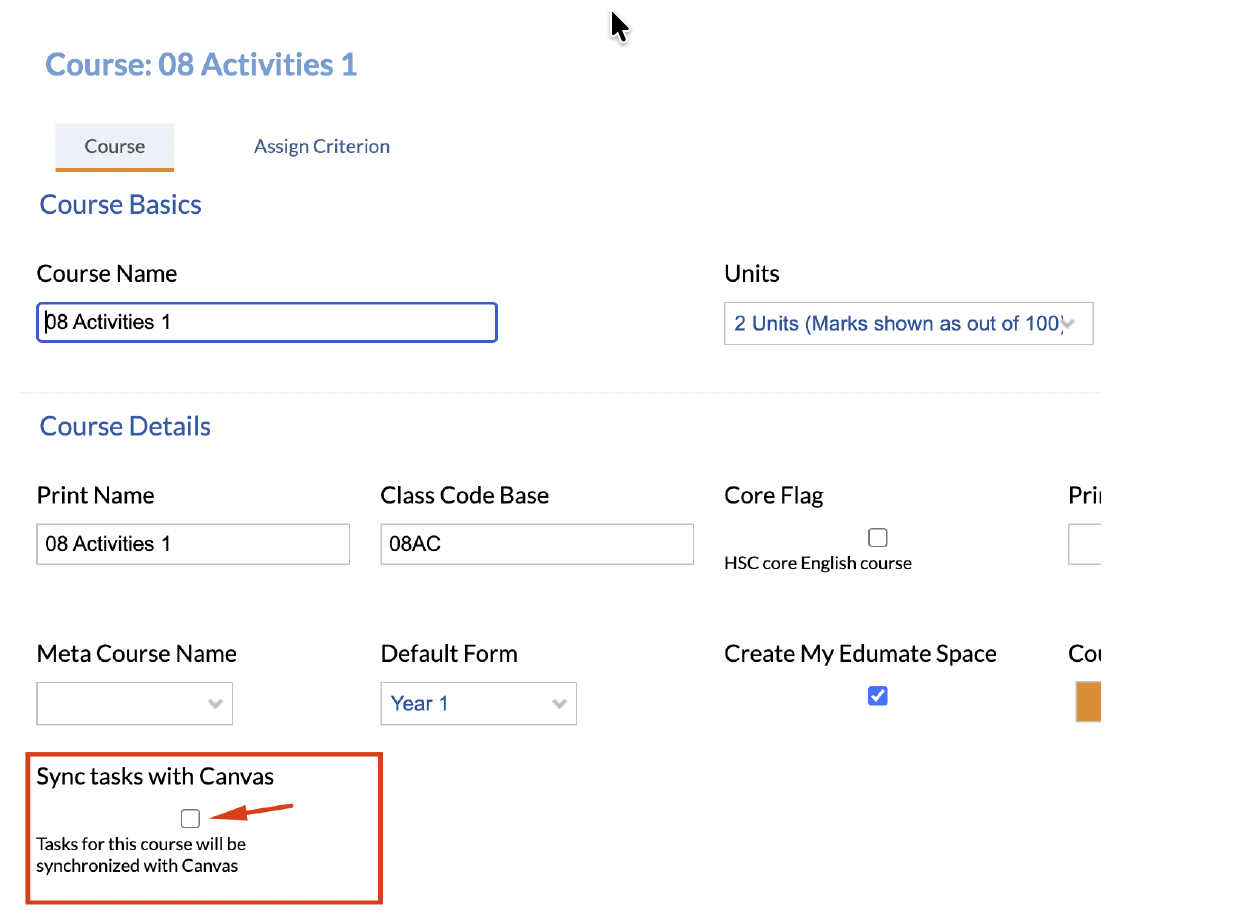This screenshot has height=920, width=1258.
Task: Click the Course Details section heading
Action: [x=125, y=427]
